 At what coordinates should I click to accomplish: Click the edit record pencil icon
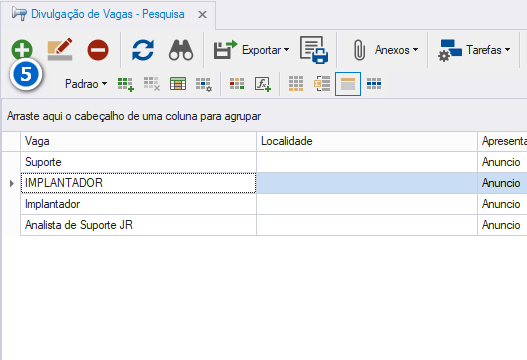[x=60, y=49]
